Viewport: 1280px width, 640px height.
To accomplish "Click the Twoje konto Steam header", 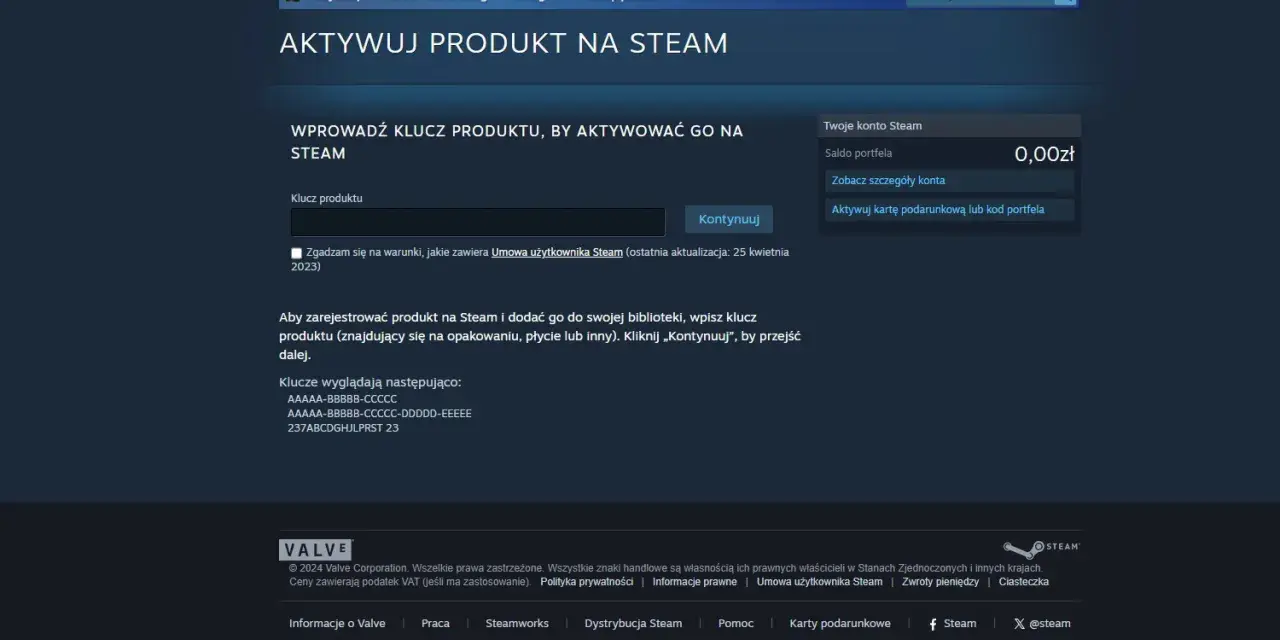I will pyautogui.click(x=950, y=126).
